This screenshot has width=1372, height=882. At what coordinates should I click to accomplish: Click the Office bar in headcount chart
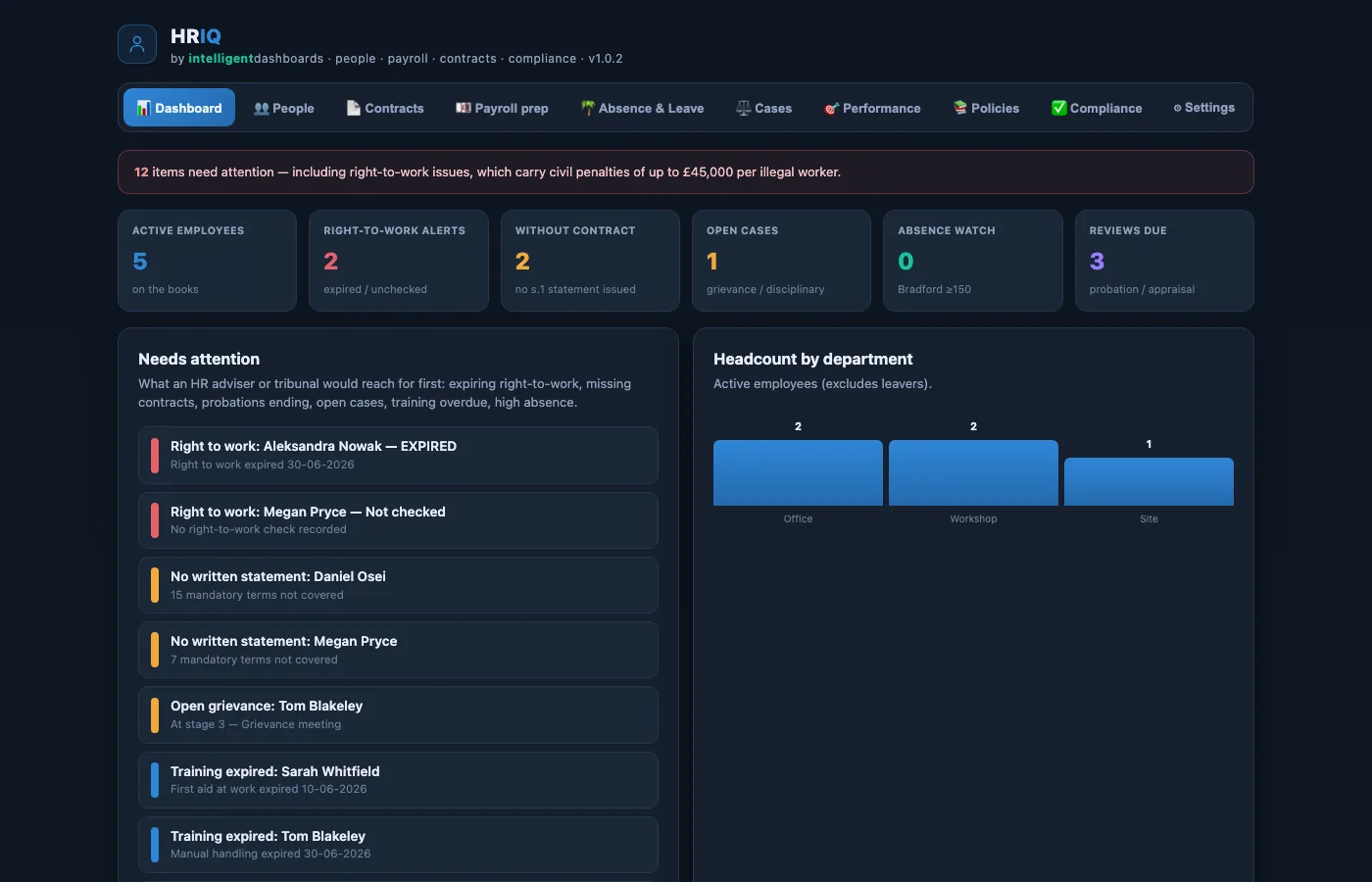coord(798,472)
